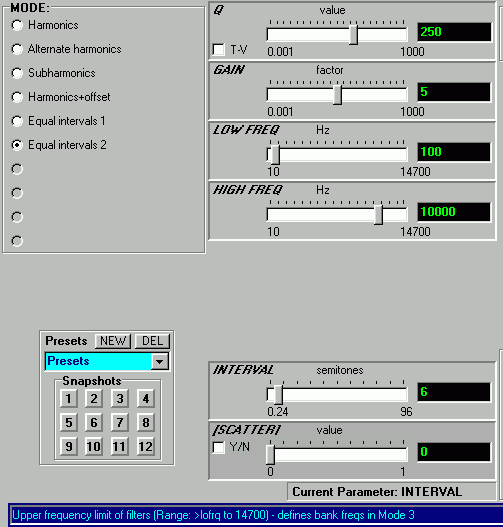Screen dimensions: 503x527
Task: Click the SCATTER slider handle
Action: tap(270, 455)
